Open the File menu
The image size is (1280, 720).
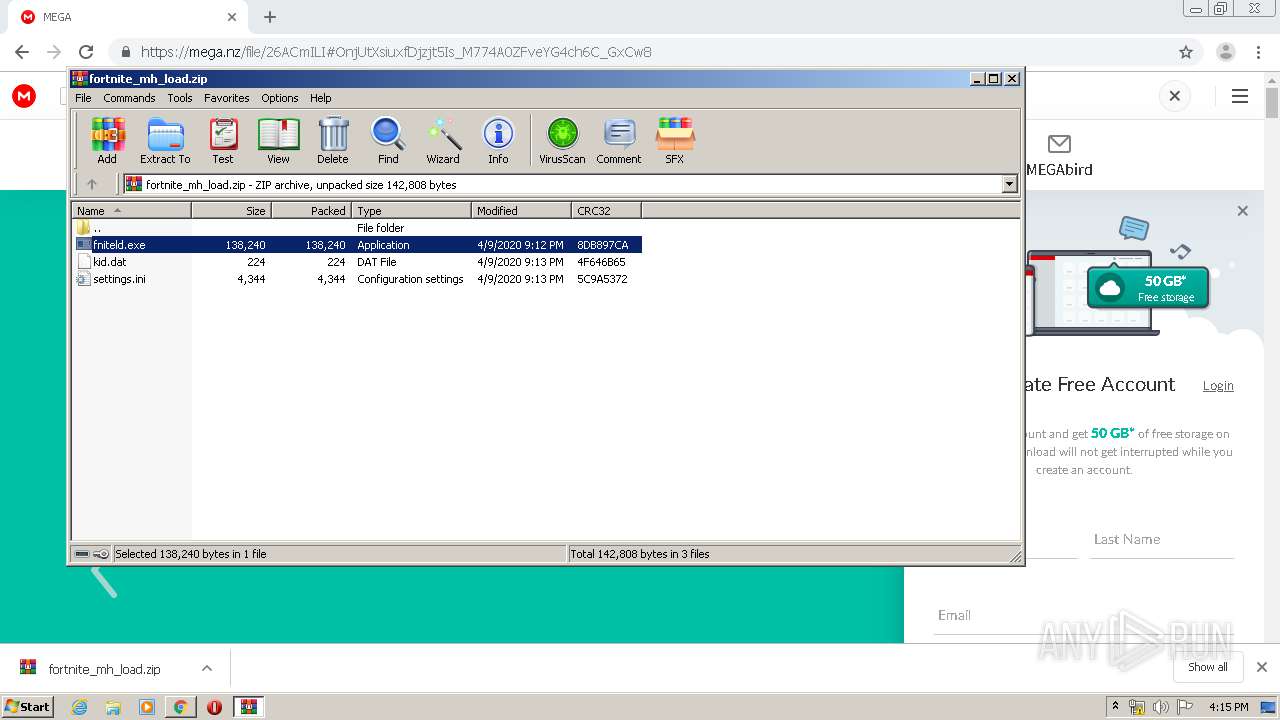pyautogui.click(x=83, y=98)
